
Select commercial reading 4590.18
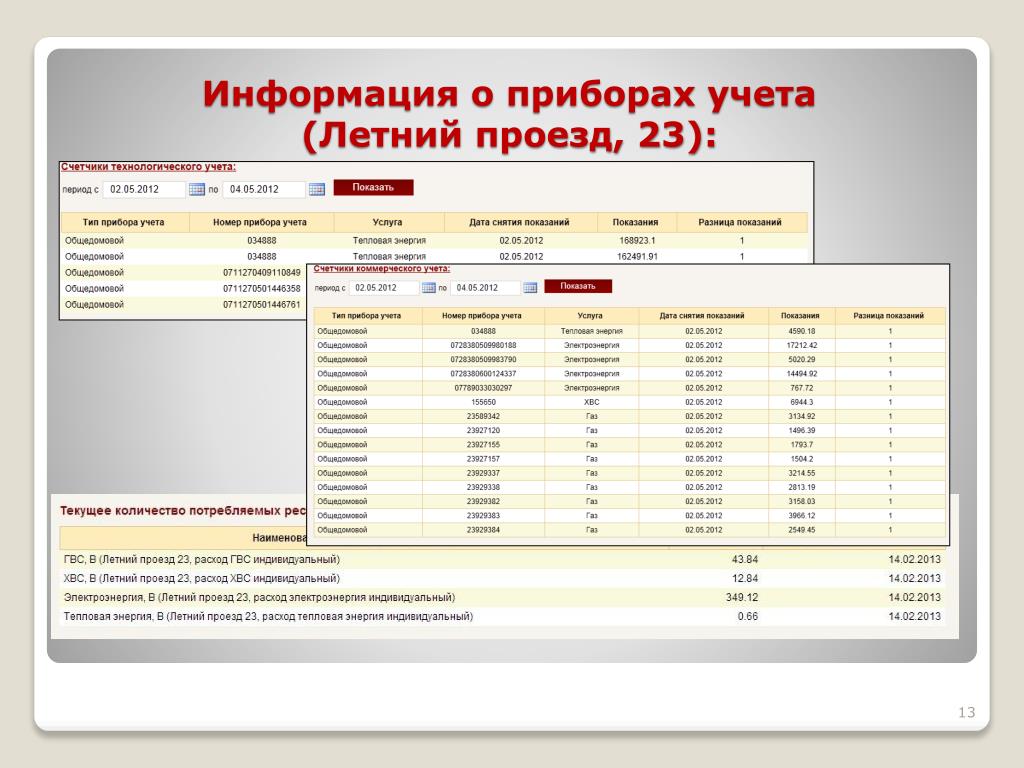click(x=802, y=332)
